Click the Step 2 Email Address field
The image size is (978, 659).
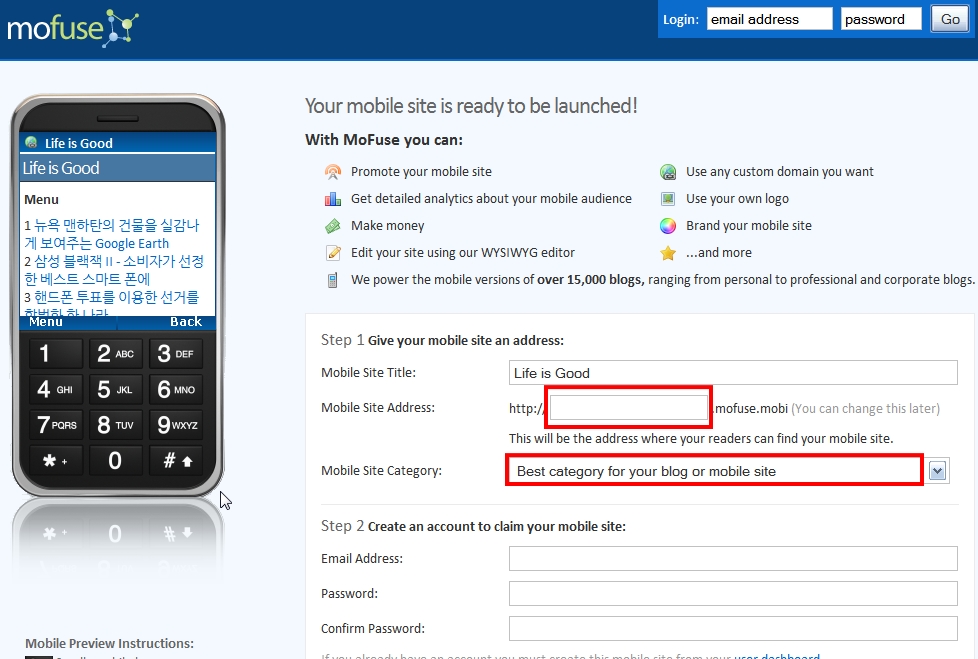tap(733, 559)
